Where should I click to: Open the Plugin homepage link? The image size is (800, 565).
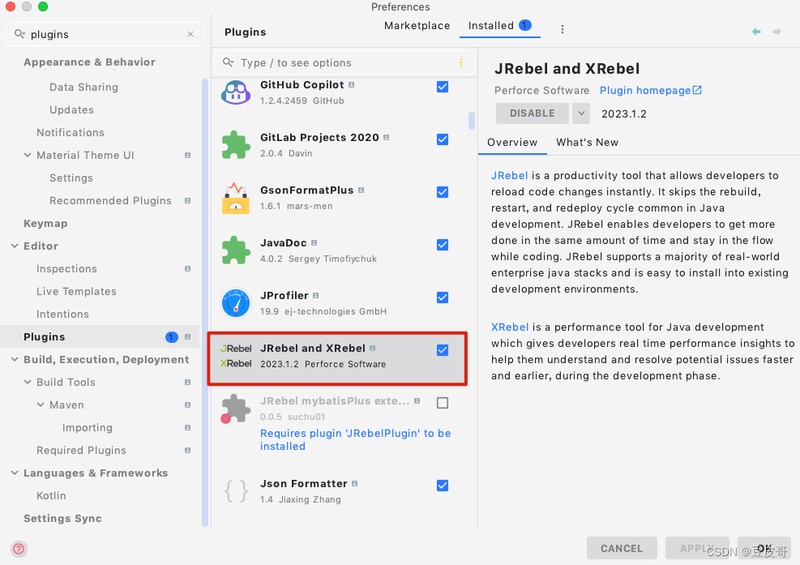coord(651,90)
